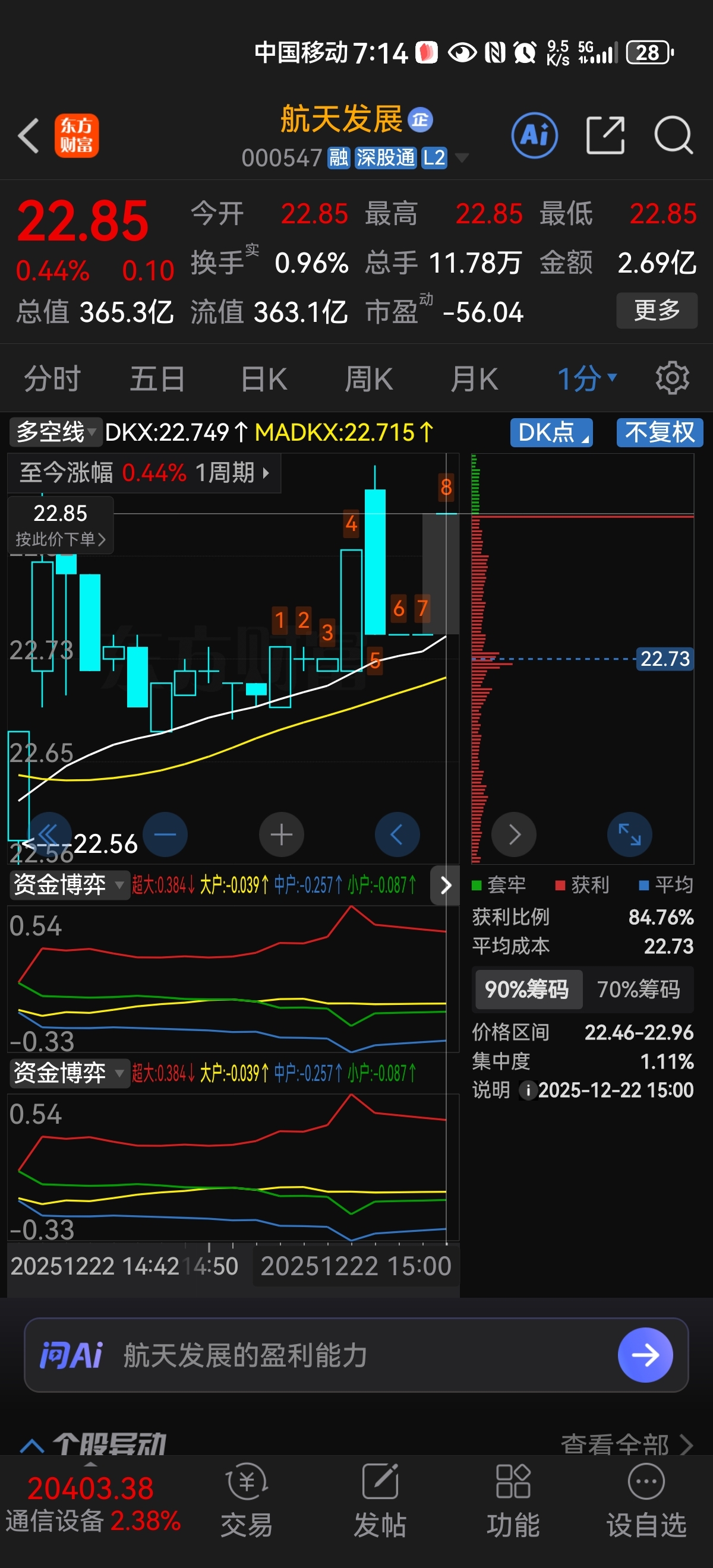
Task: Move chart cursor right arrow
Action: pyautogui.click(x=514, y=834)
